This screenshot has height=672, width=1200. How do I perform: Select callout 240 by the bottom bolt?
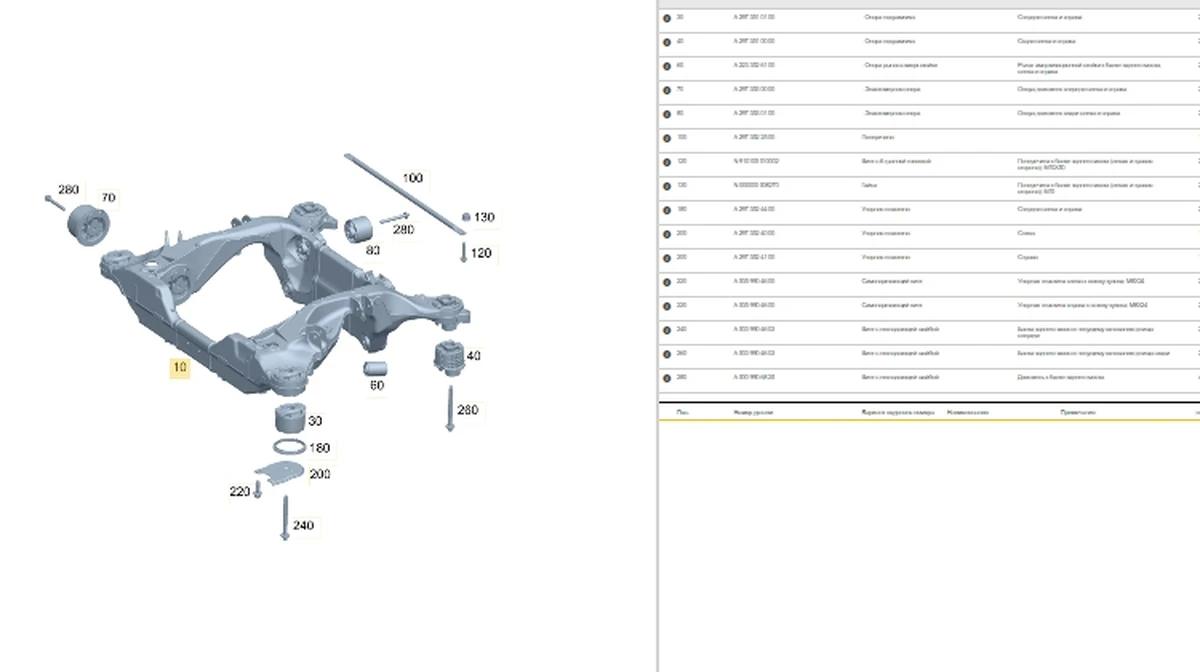click(x=303, y=525)
